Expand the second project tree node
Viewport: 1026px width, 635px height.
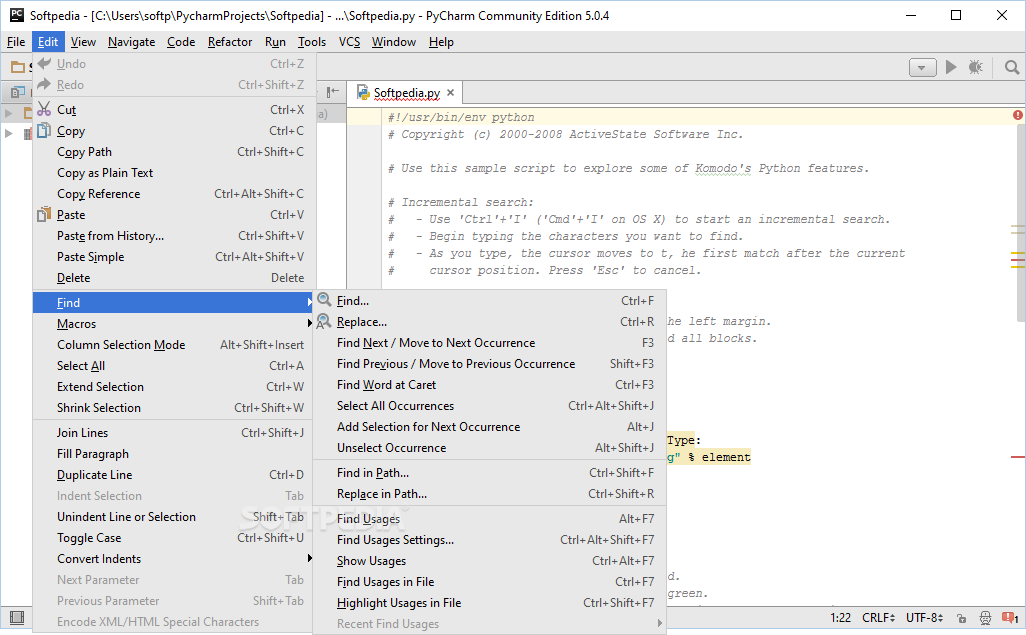(x=9, y=134)
